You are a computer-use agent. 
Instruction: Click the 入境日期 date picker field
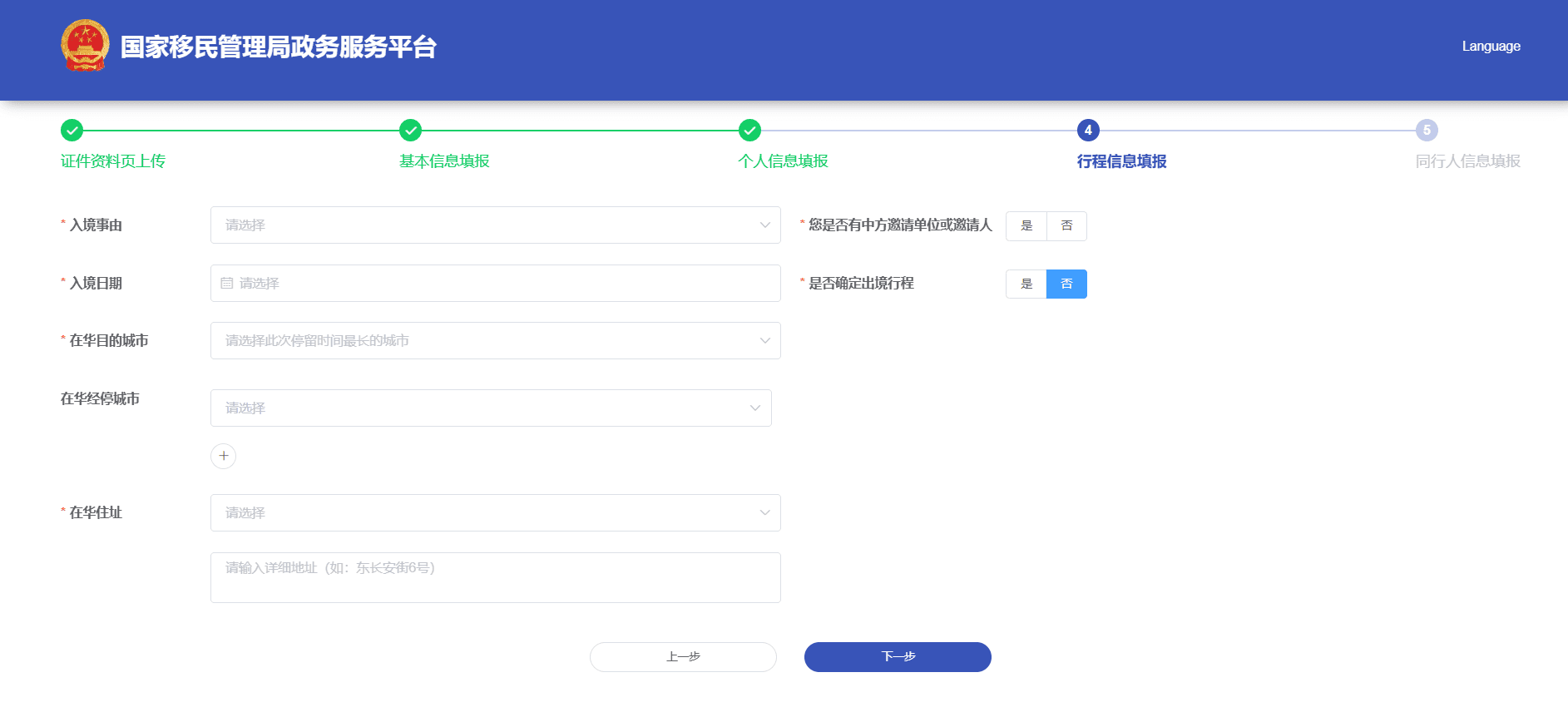496,284
